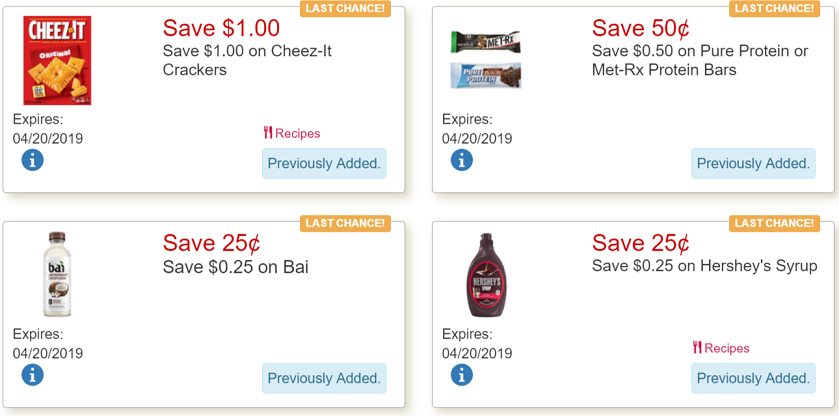This screenshot has height=416, width=839.
Task: Click info icon on Hershey's Syrup coupon
Action: click(x=461, y=375)
